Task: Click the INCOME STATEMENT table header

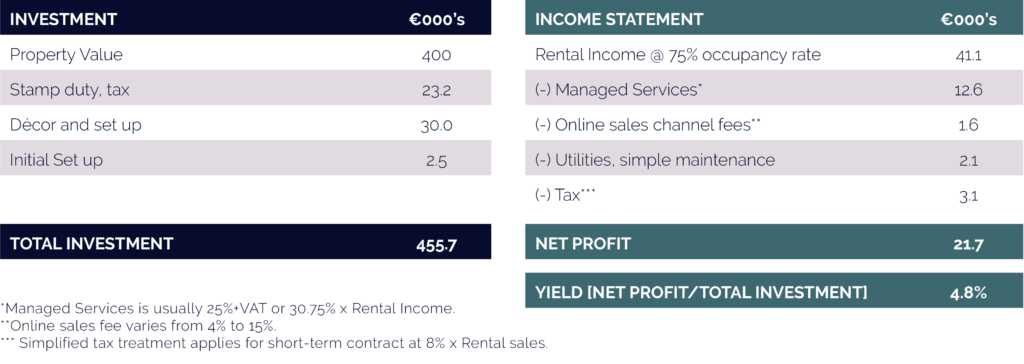Action: 775,18
